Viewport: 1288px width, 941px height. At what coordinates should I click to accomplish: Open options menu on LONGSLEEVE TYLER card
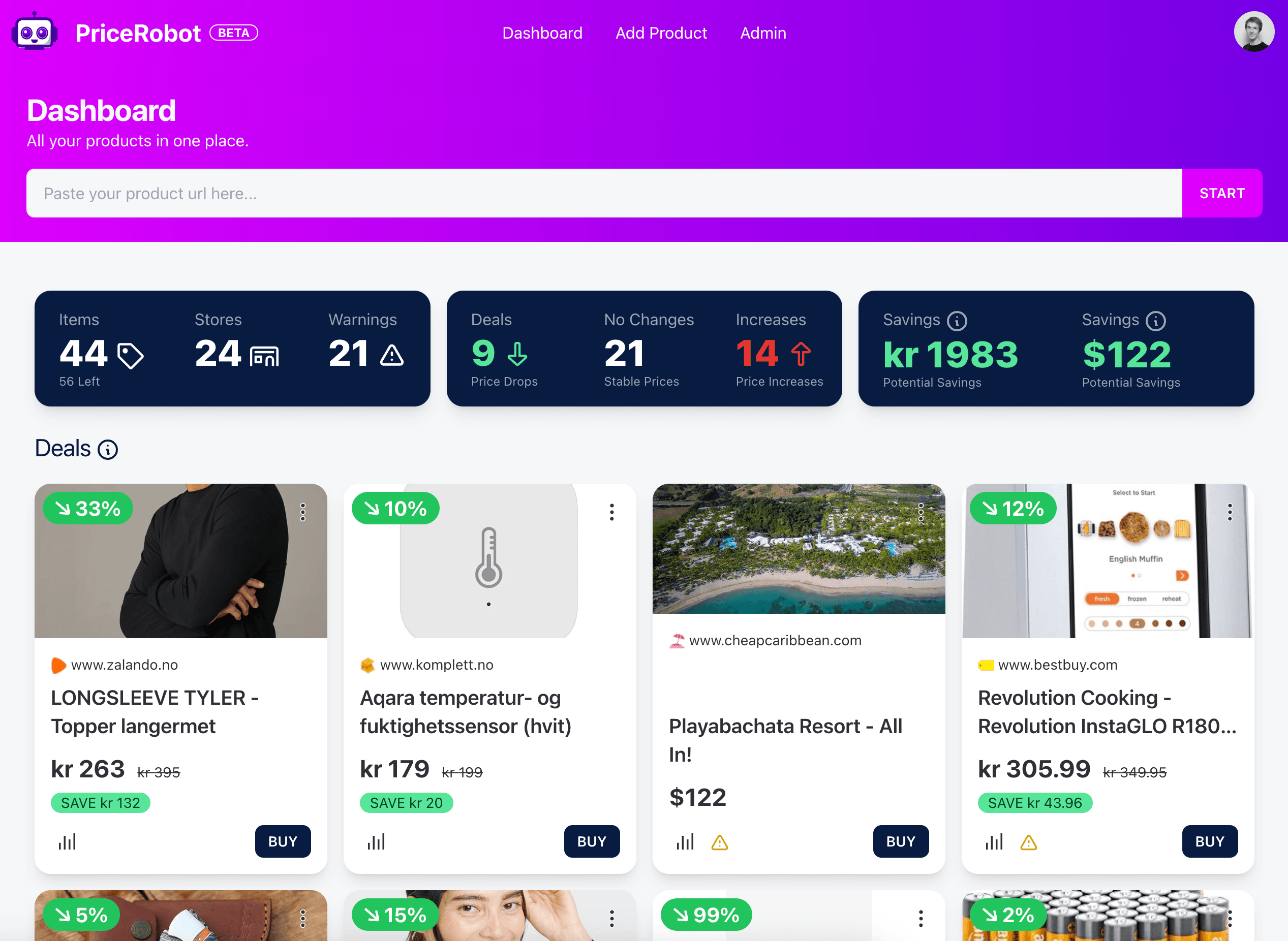(x=302, y=512)
